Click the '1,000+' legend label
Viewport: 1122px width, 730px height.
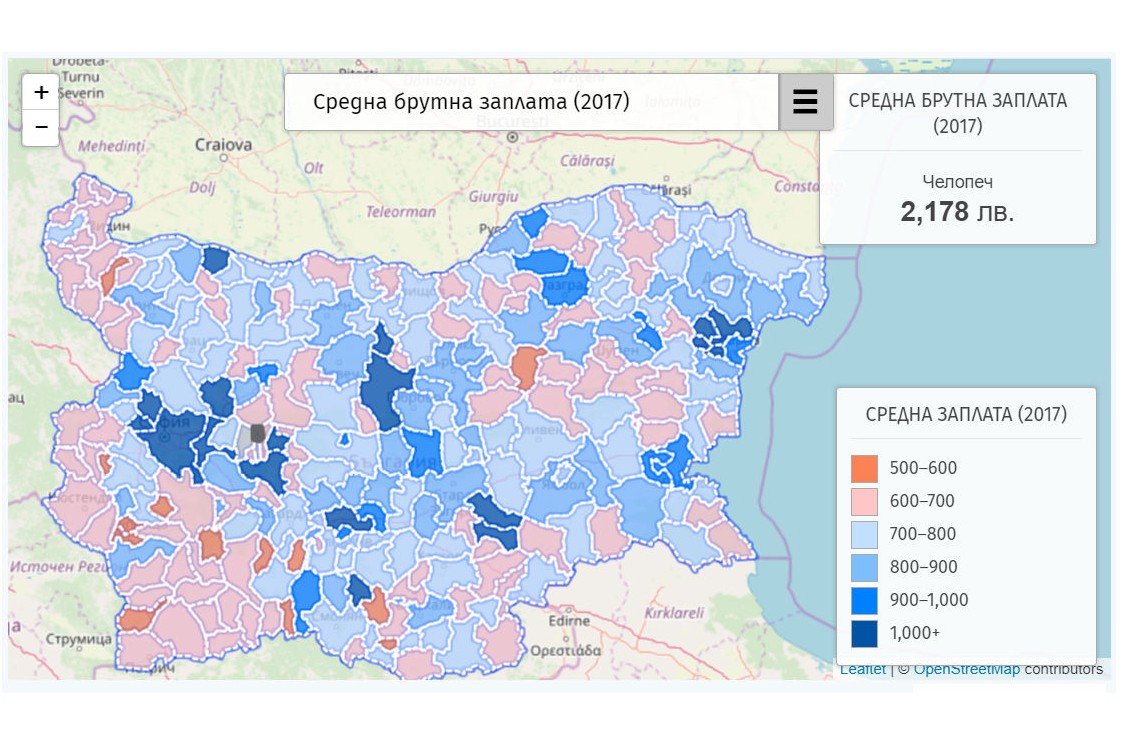(x=914, y=633)
